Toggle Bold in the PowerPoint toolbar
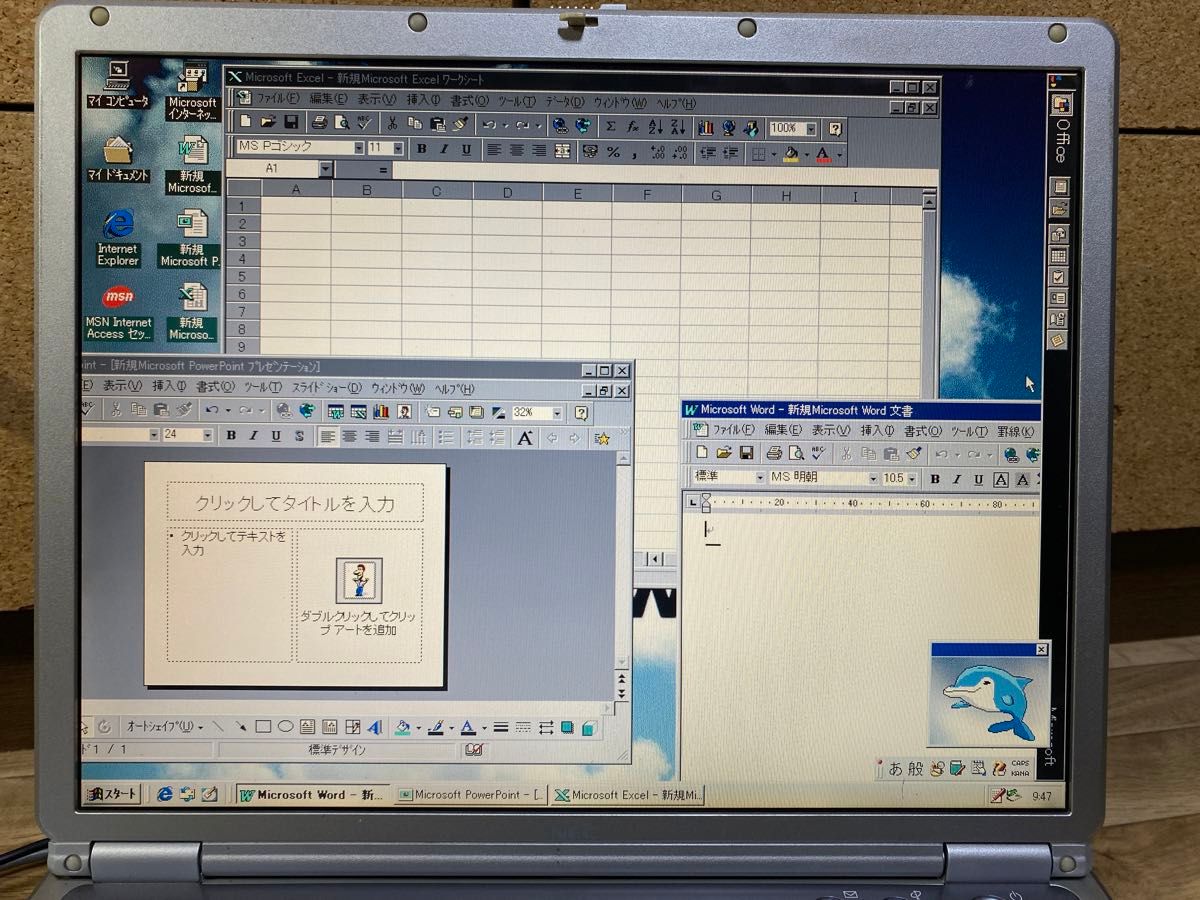The height and width of the screenshot is (900, 1200). pos(231,435)
